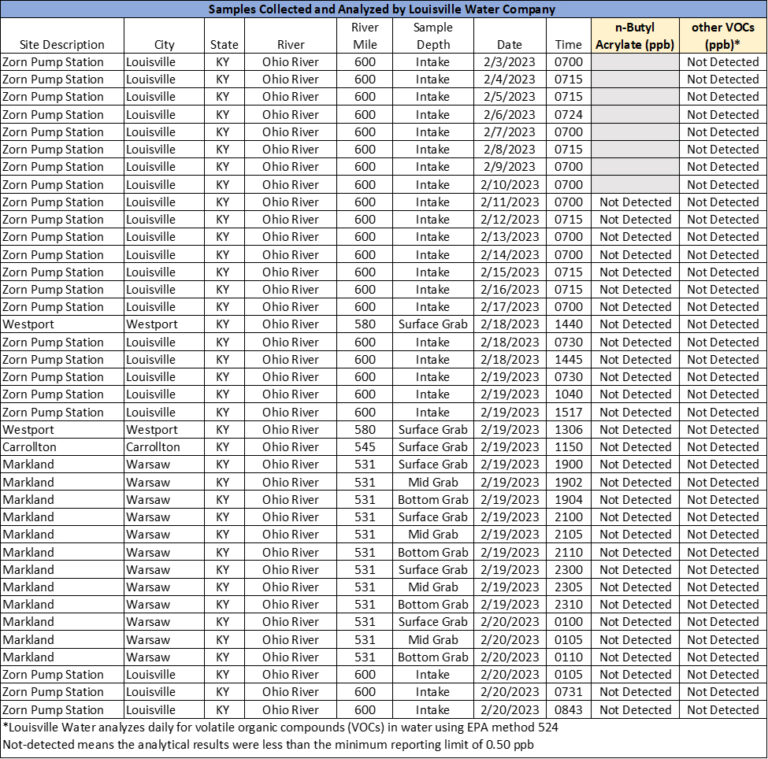The width and height of the screenshot is (768, 759).
Task: Click the yellow n-Butyl Acrylate (ppb) header
Action: pyautogui.click(x=635, y=36)
